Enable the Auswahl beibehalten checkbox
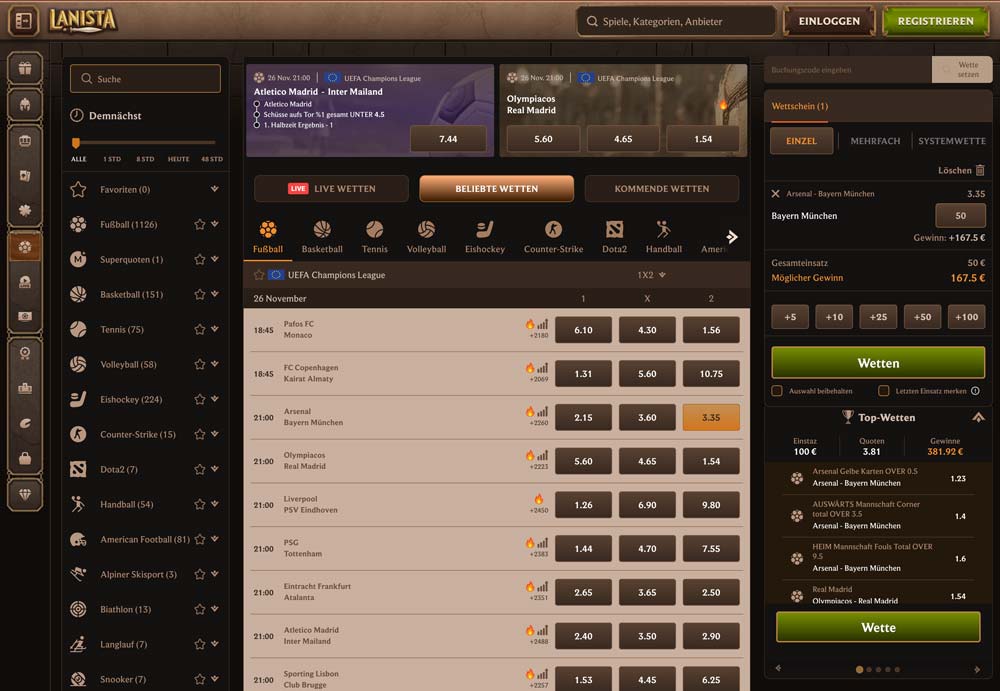Screen dimensions: 1000x691 pos(777,391)
